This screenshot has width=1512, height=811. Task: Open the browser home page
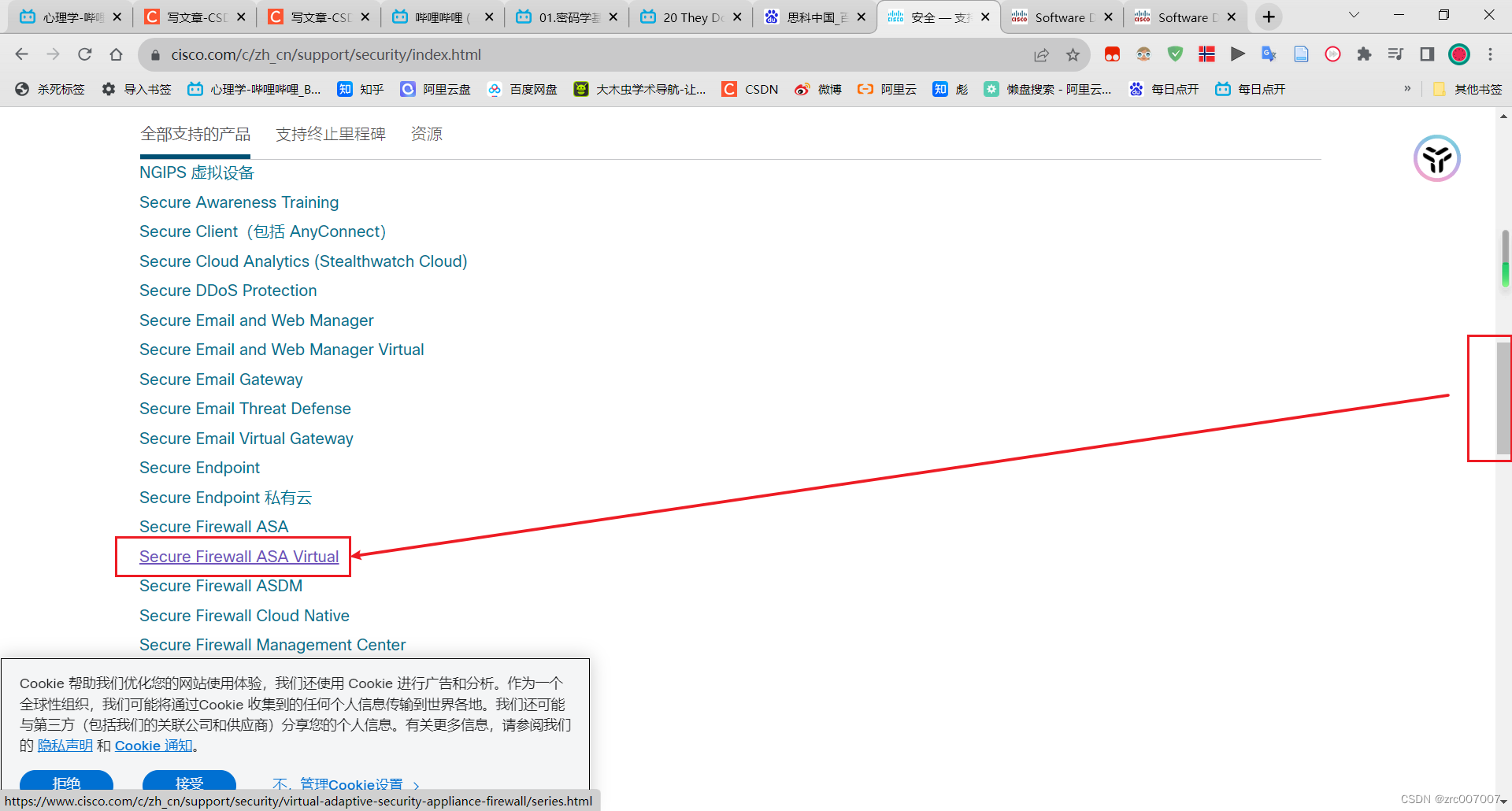[x=116, y=54]
